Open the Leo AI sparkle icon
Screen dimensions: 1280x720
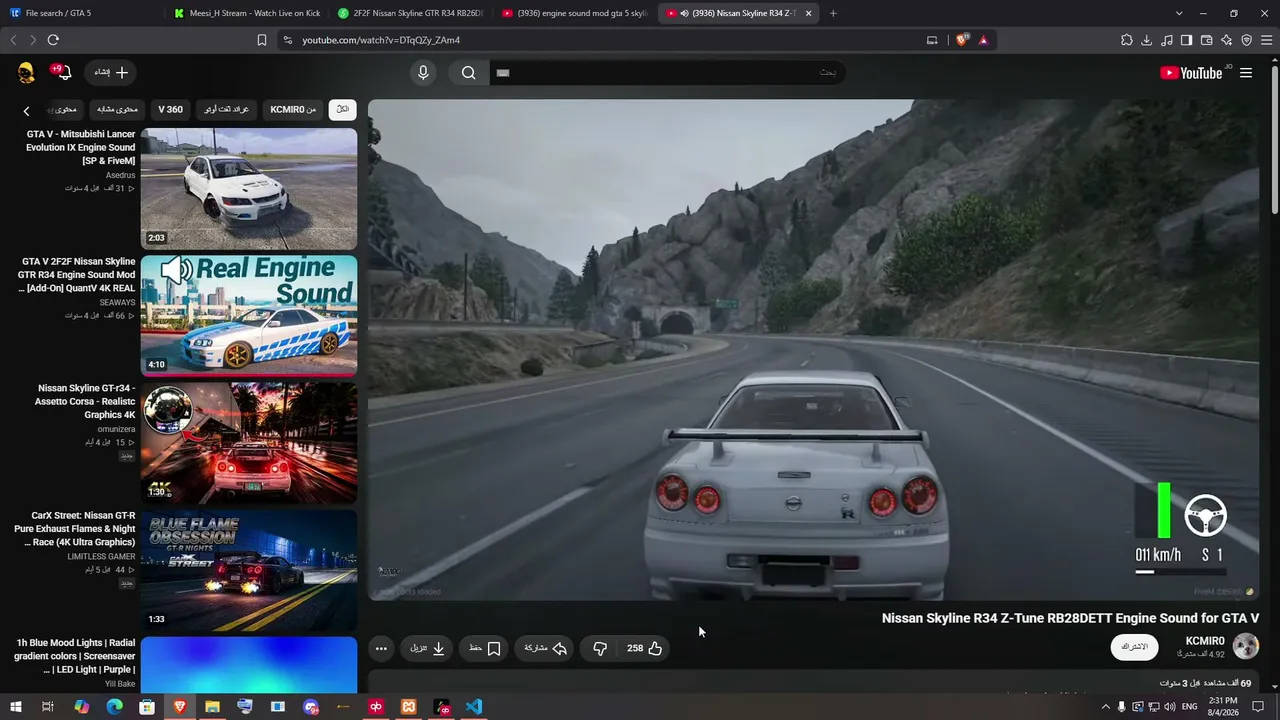click(x=1227, y=40)
